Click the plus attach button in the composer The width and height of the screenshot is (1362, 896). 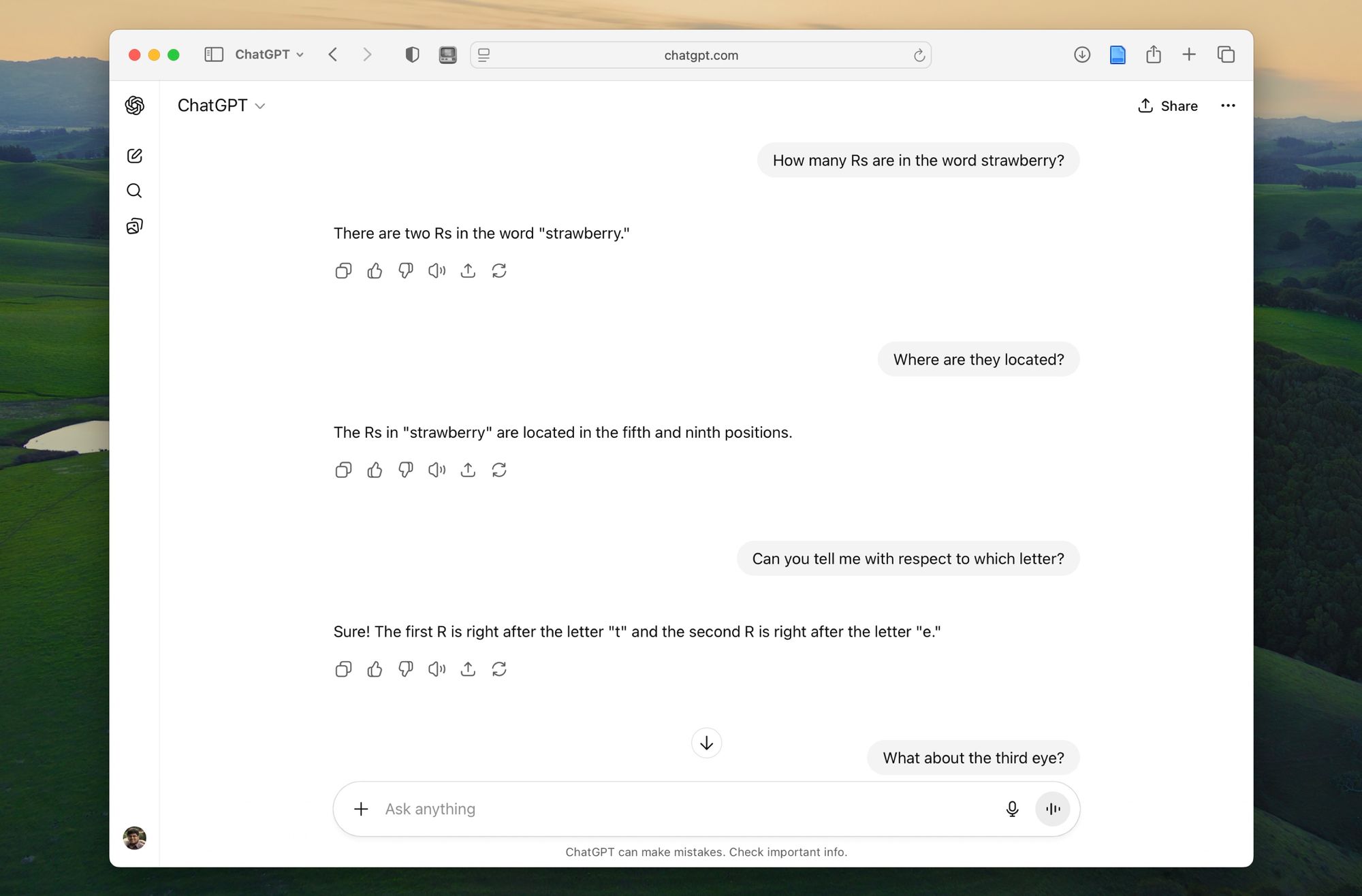coord(361,809)
